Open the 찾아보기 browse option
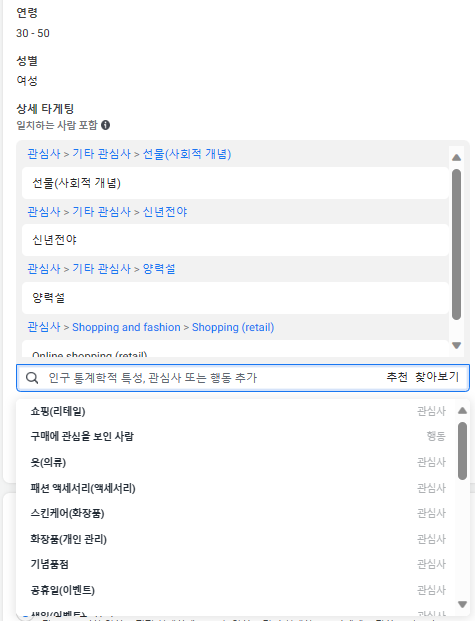This screenshot has height=621, width=475. (437, 377)
